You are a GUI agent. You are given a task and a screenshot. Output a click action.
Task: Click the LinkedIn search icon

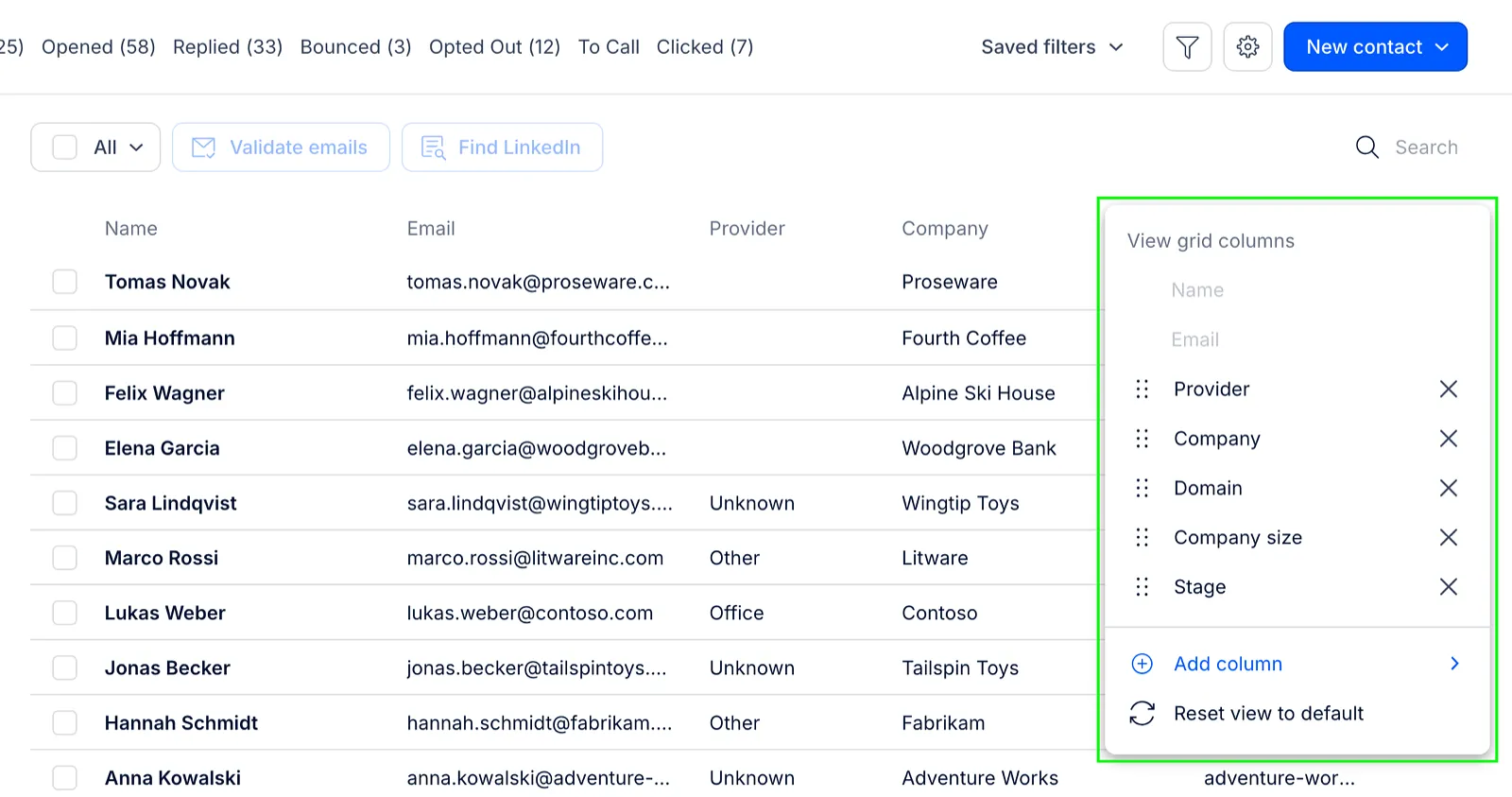(x=433, y=147)
